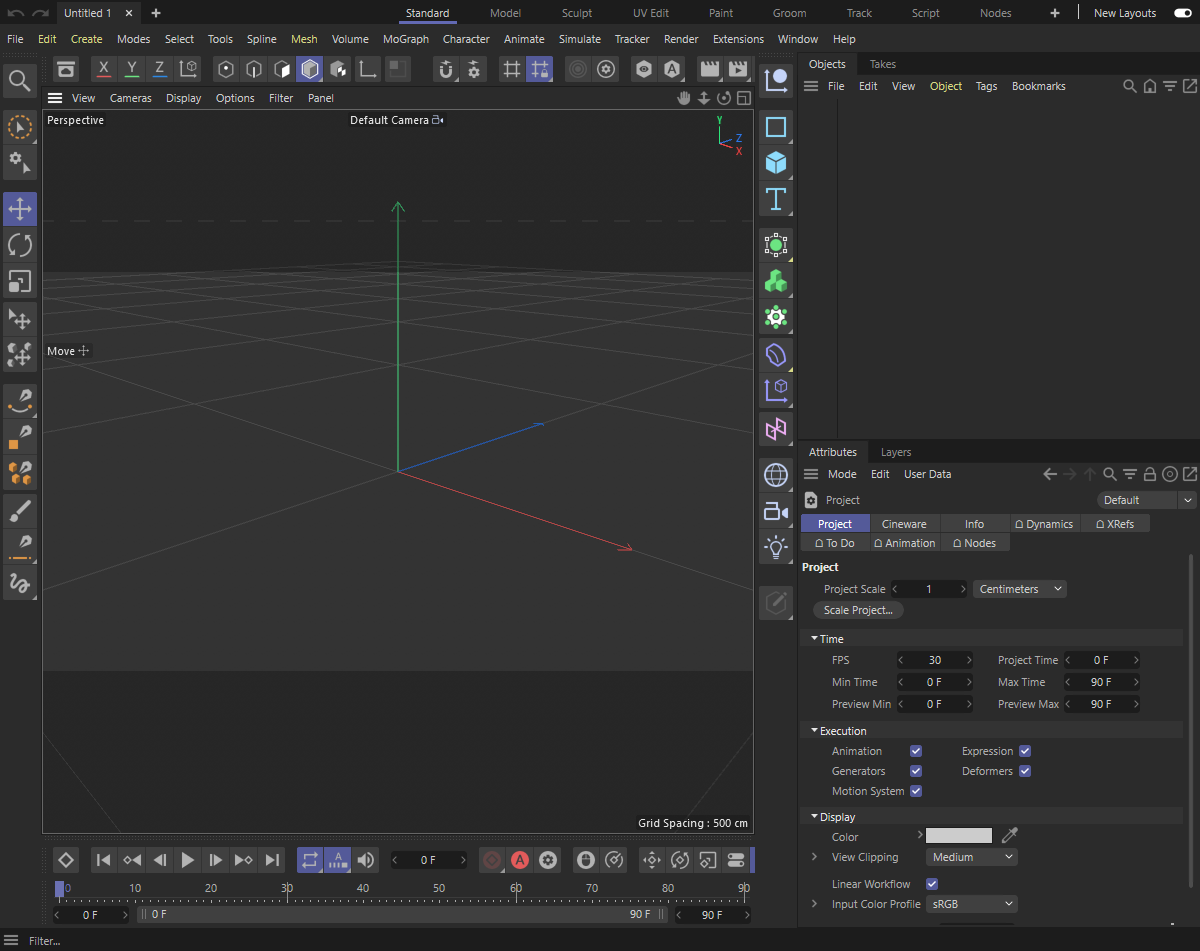Viewport: 1200px width, 951px height.
Task: Add a Light object
Action: tap(776, 547)
